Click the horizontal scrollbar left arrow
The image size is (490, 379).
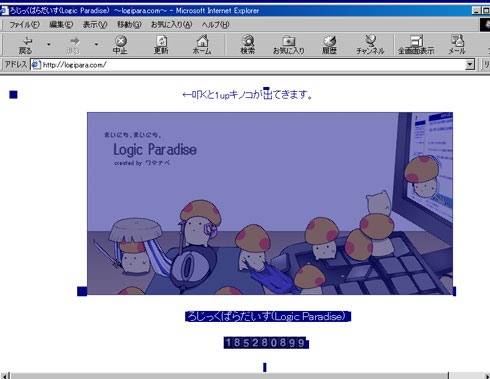[x=5, y=376]
